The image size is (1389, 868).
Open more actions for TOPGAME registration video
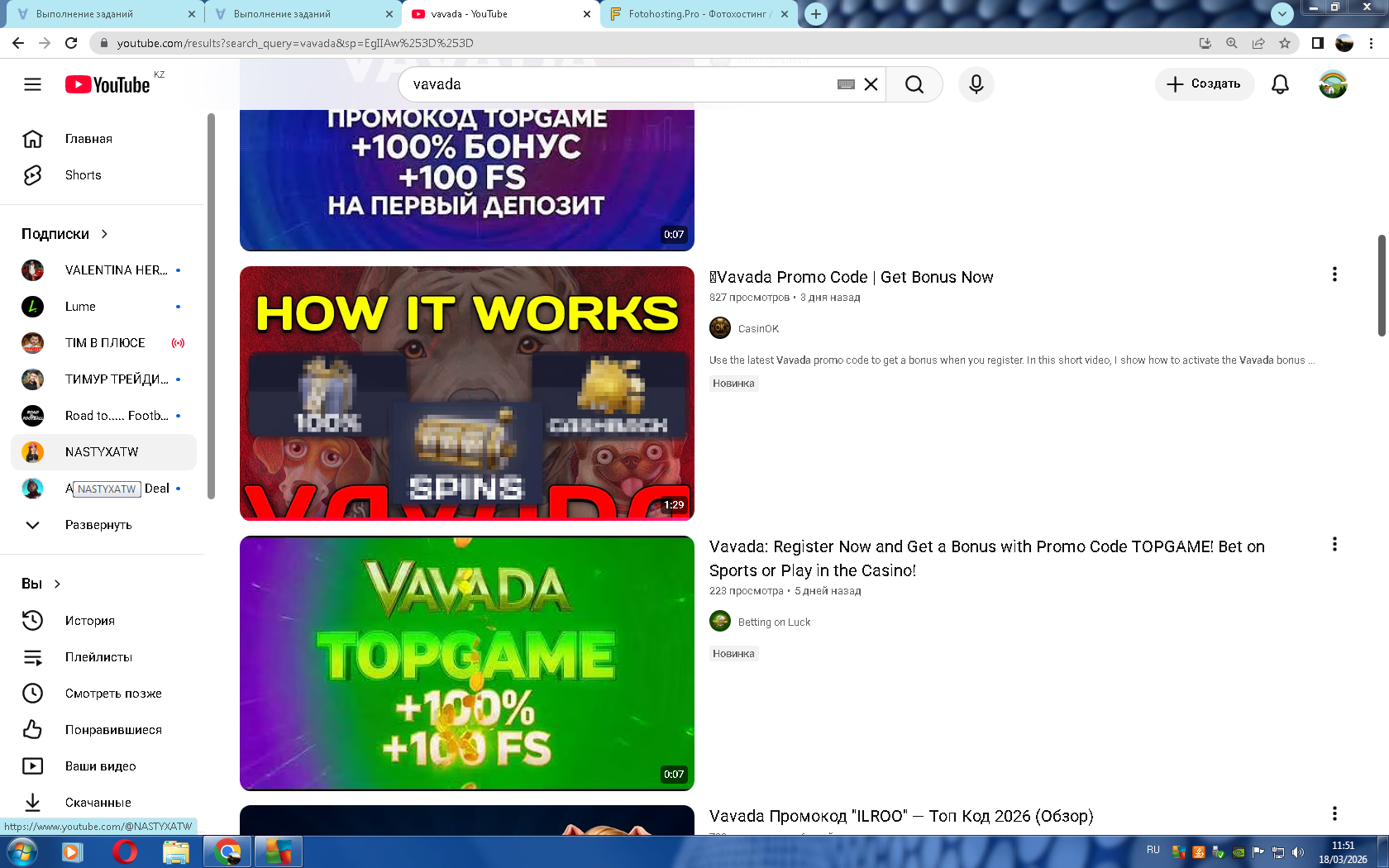tap(1334, 544)
